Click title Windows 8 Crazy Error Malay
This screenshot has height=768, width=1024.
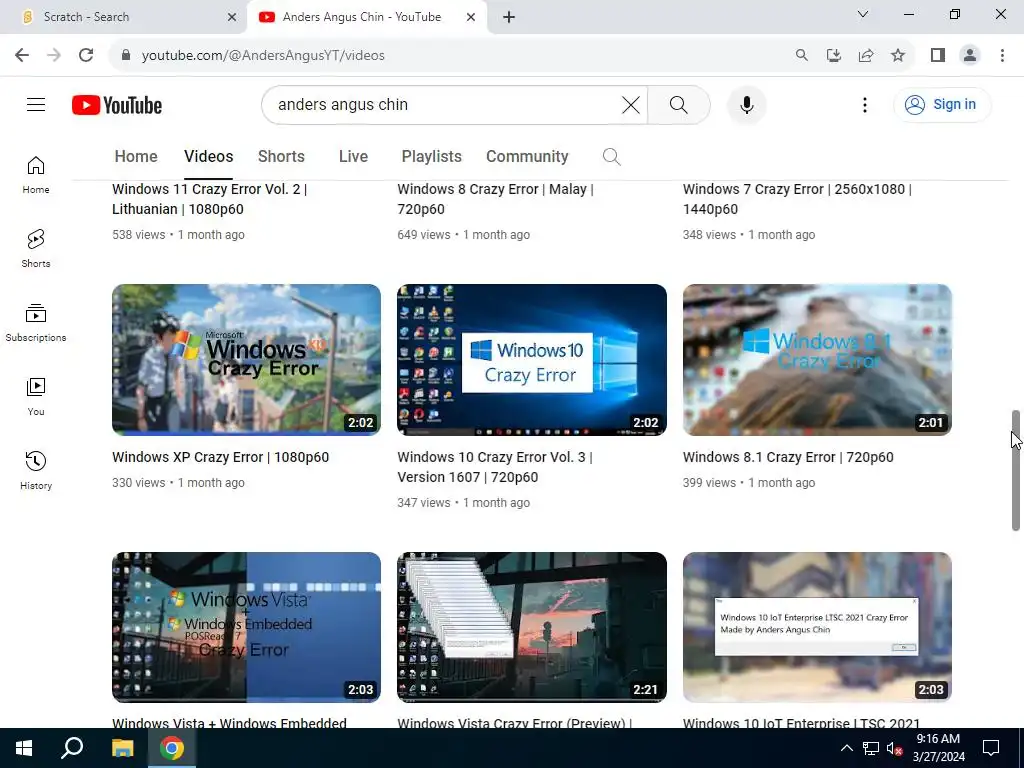point(496,199)
